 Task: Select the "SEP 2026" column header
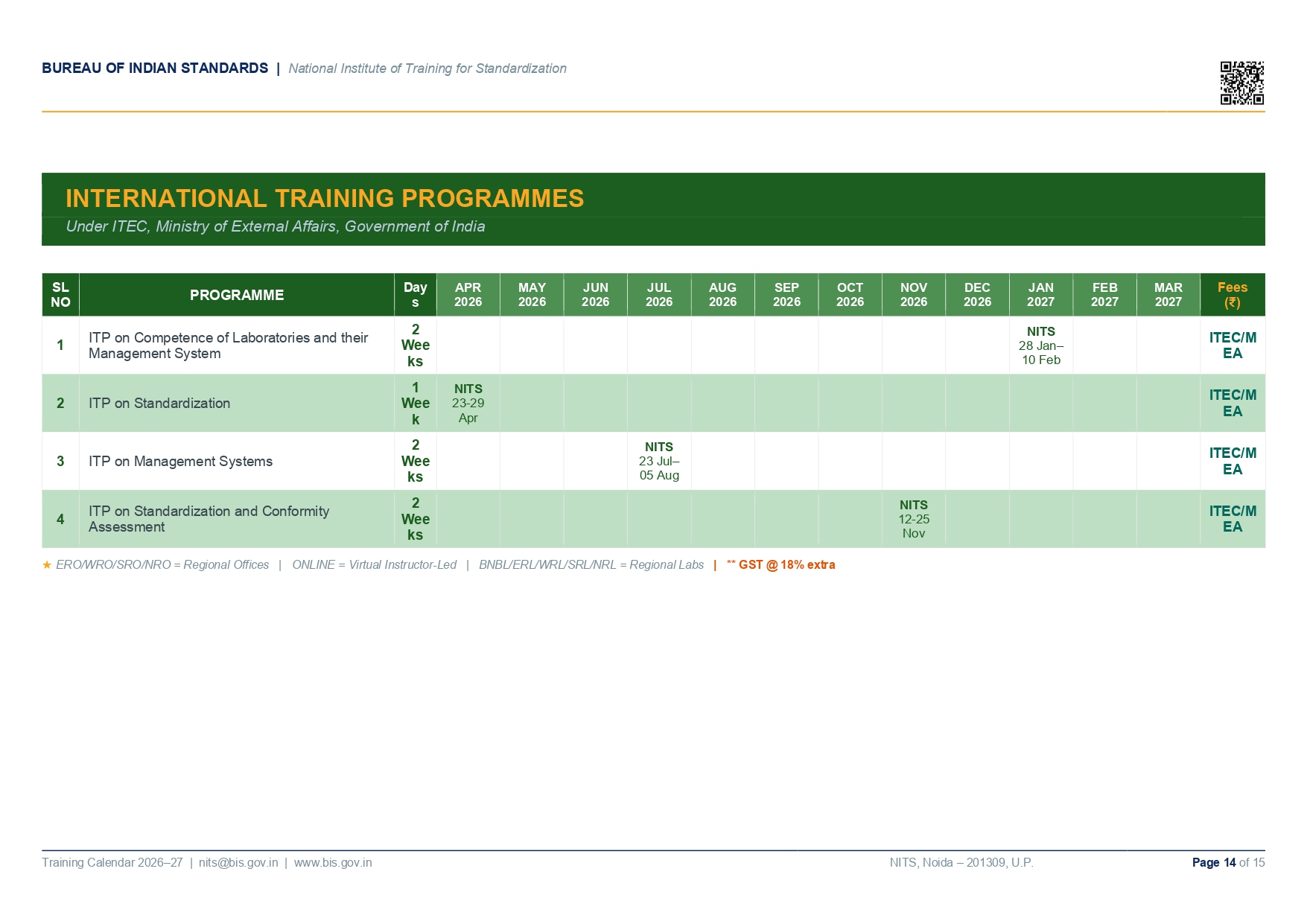click(786, 295)
